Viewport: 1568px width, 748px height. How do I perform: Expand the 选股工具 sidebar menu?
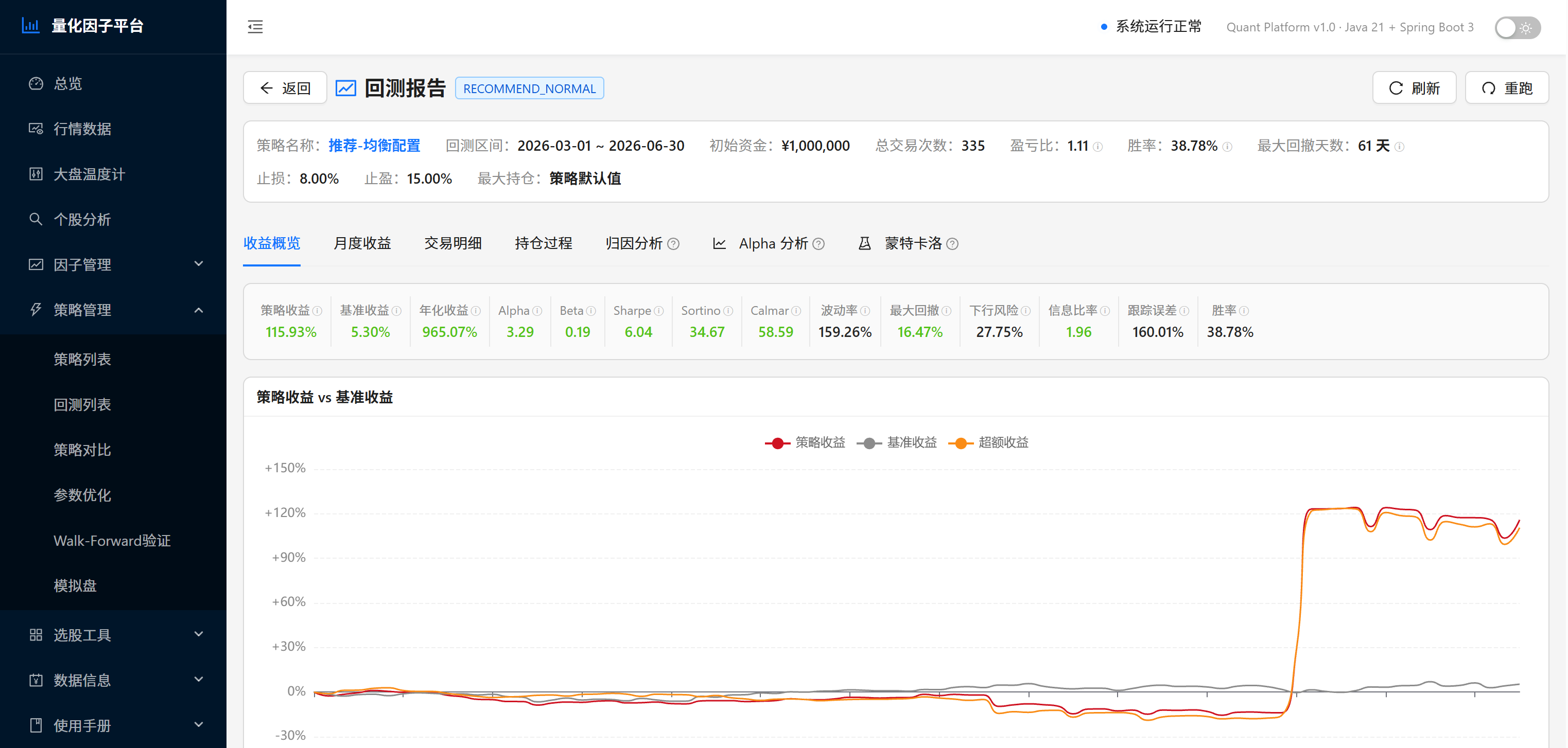113,635
